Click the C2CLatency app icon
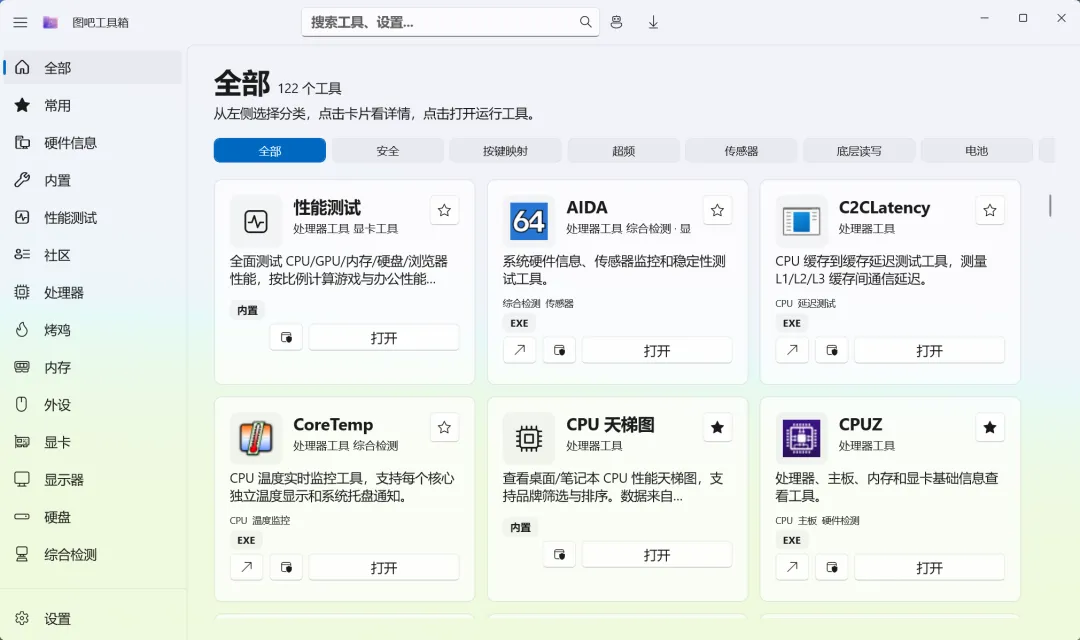 tap(801, 221)
